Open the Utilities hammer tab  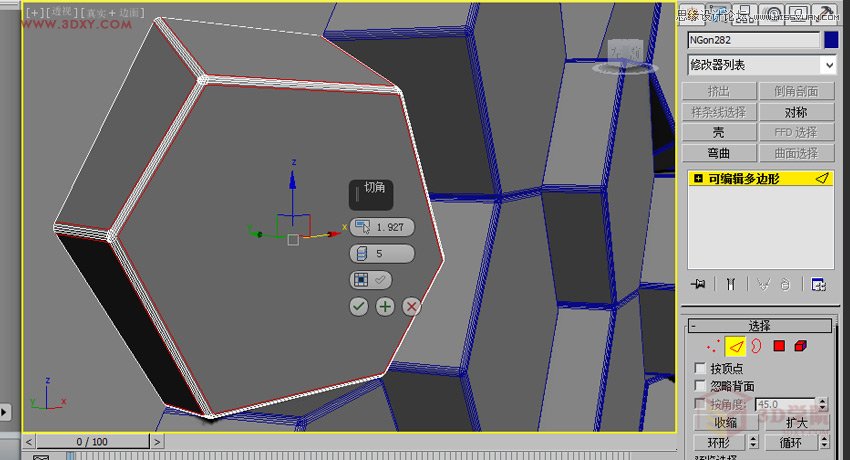(x=827, y=12)
